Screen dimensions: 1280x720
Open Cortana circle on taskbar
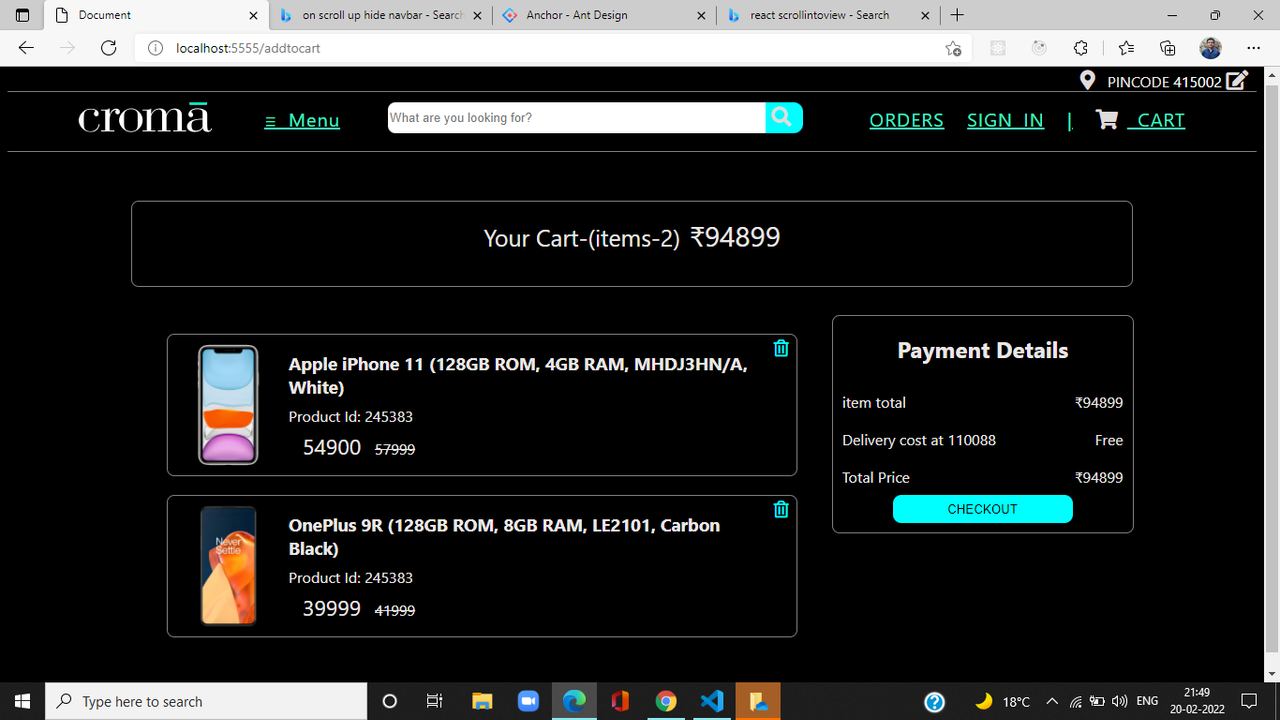390,701
